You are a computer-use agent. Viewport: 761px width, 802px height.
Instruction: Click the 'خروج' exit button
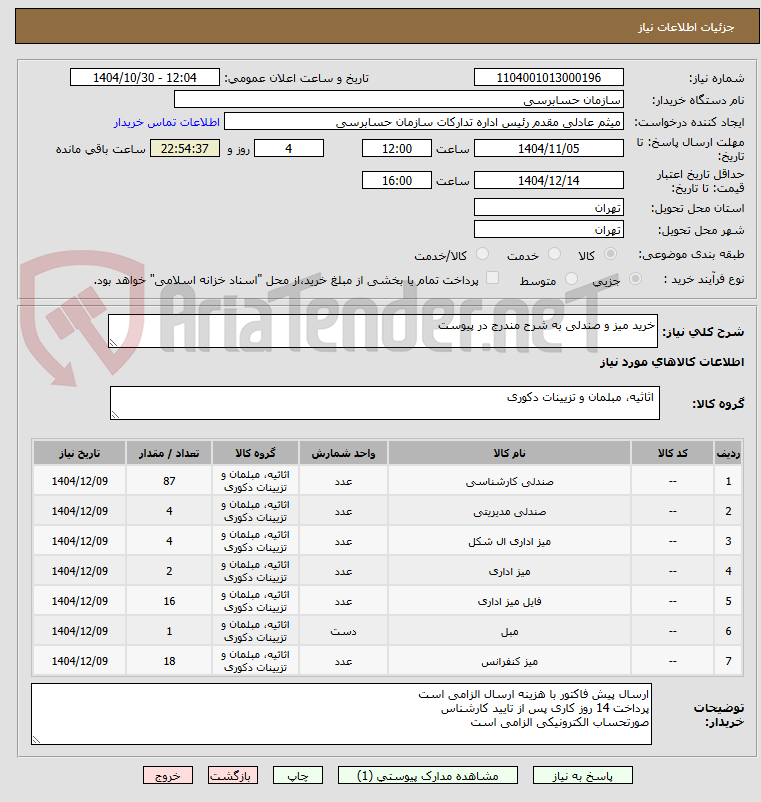point(168,775)
